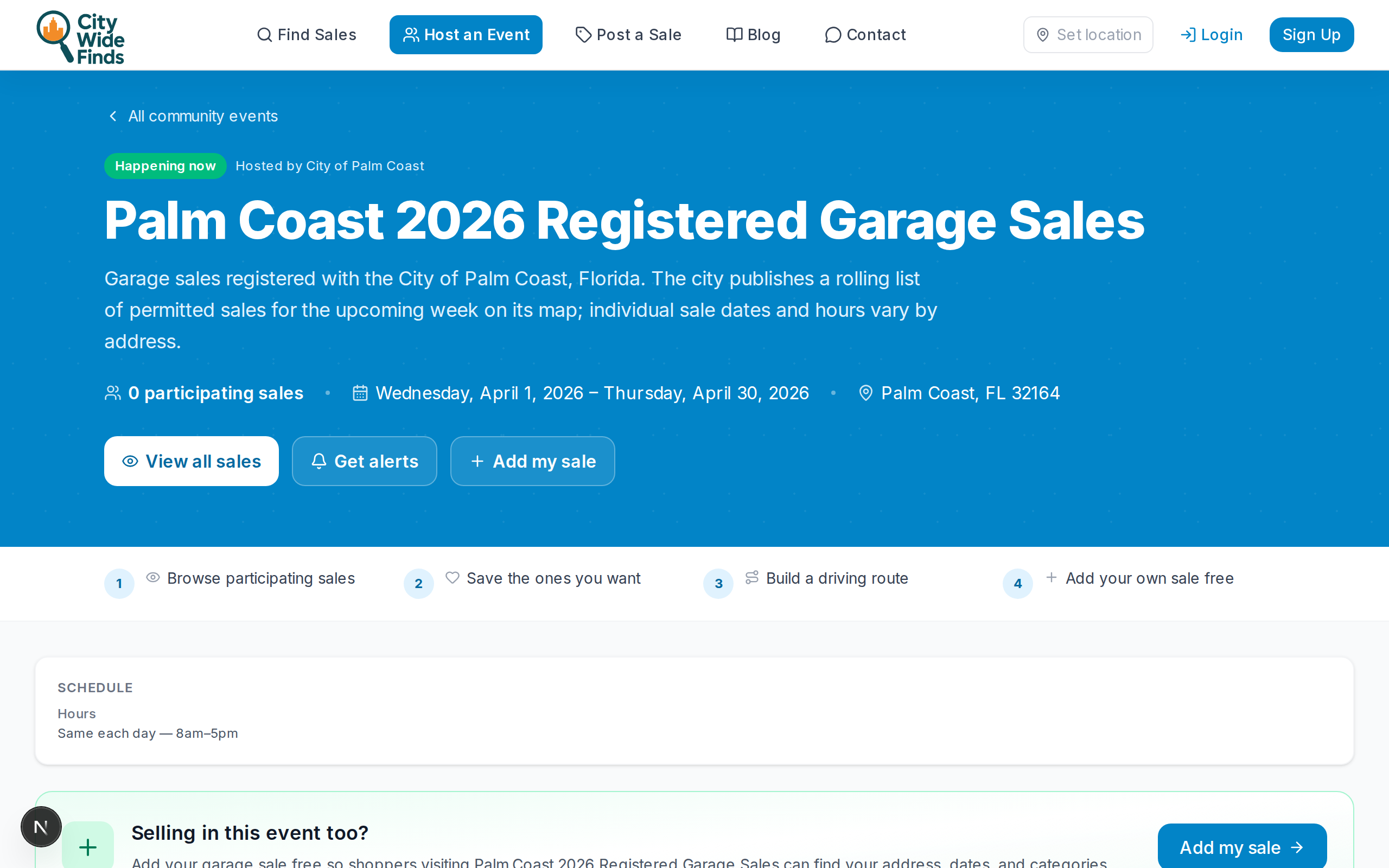Click the login arrow icon

click(1188, 34)
